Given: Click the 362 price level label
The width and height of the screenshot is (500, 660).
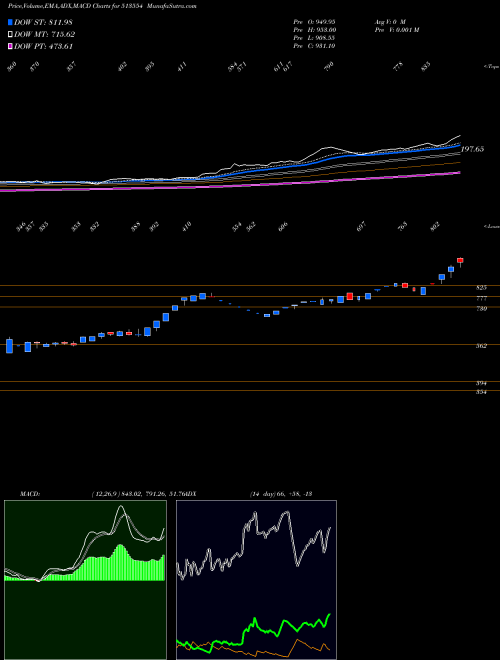Looking at the screenshot, I should (x=481, y=346).
